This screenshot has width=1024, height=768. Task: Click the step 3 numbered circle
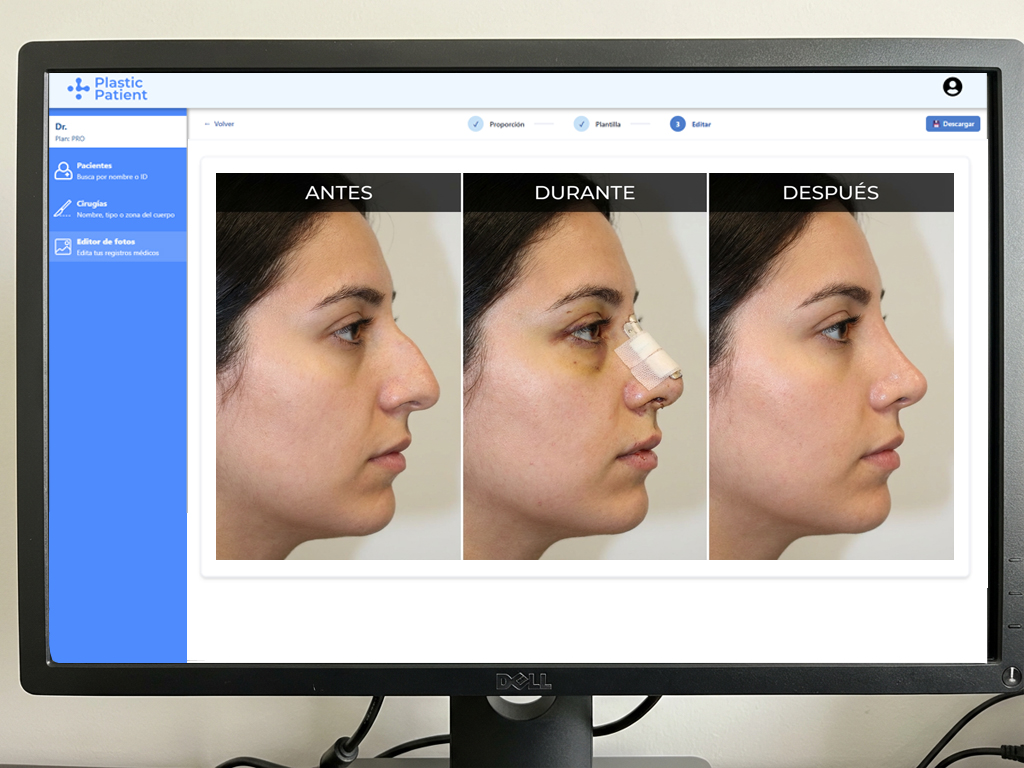pyautogui.click(x=678, y=124)
